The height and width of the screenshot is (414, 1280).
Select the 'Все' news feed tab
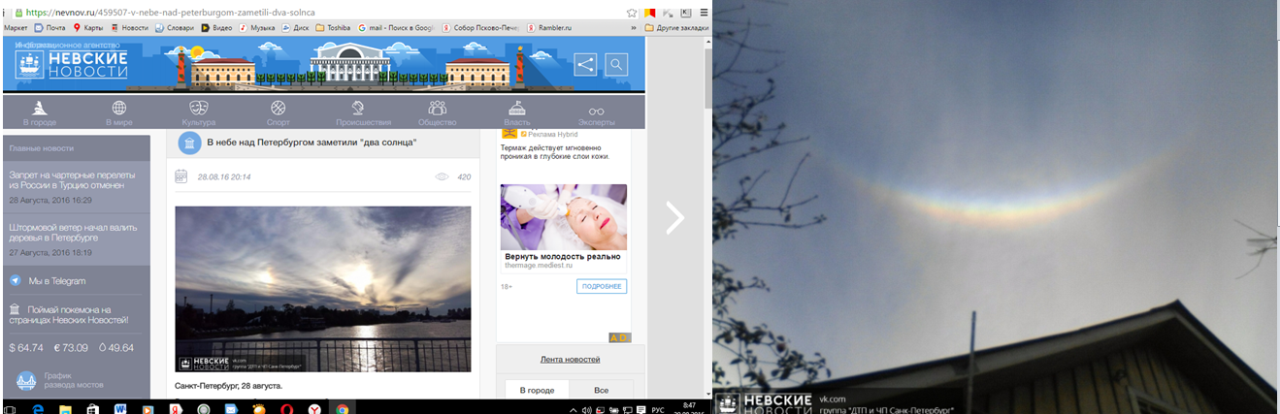pos(601,389)
